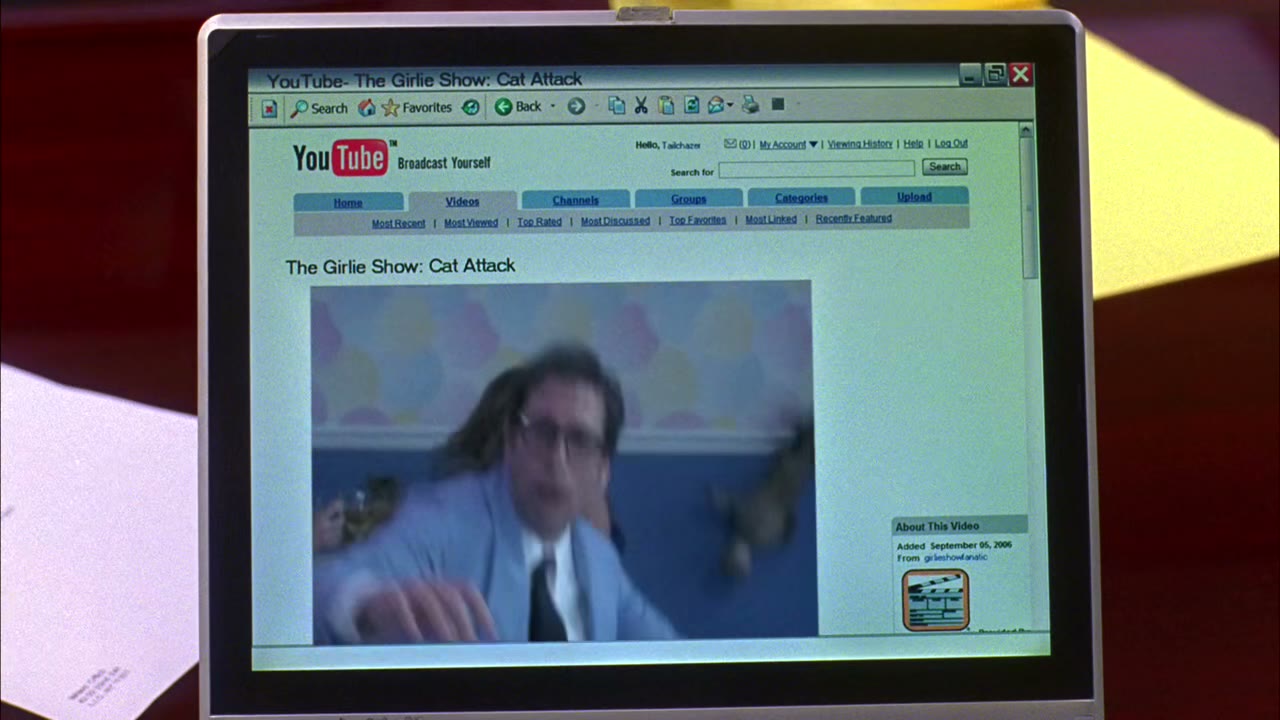The width and height of the screenshot is (1280, 720).
Task: Open the Most Discussed videos link
Action: [x=615, y=221]
